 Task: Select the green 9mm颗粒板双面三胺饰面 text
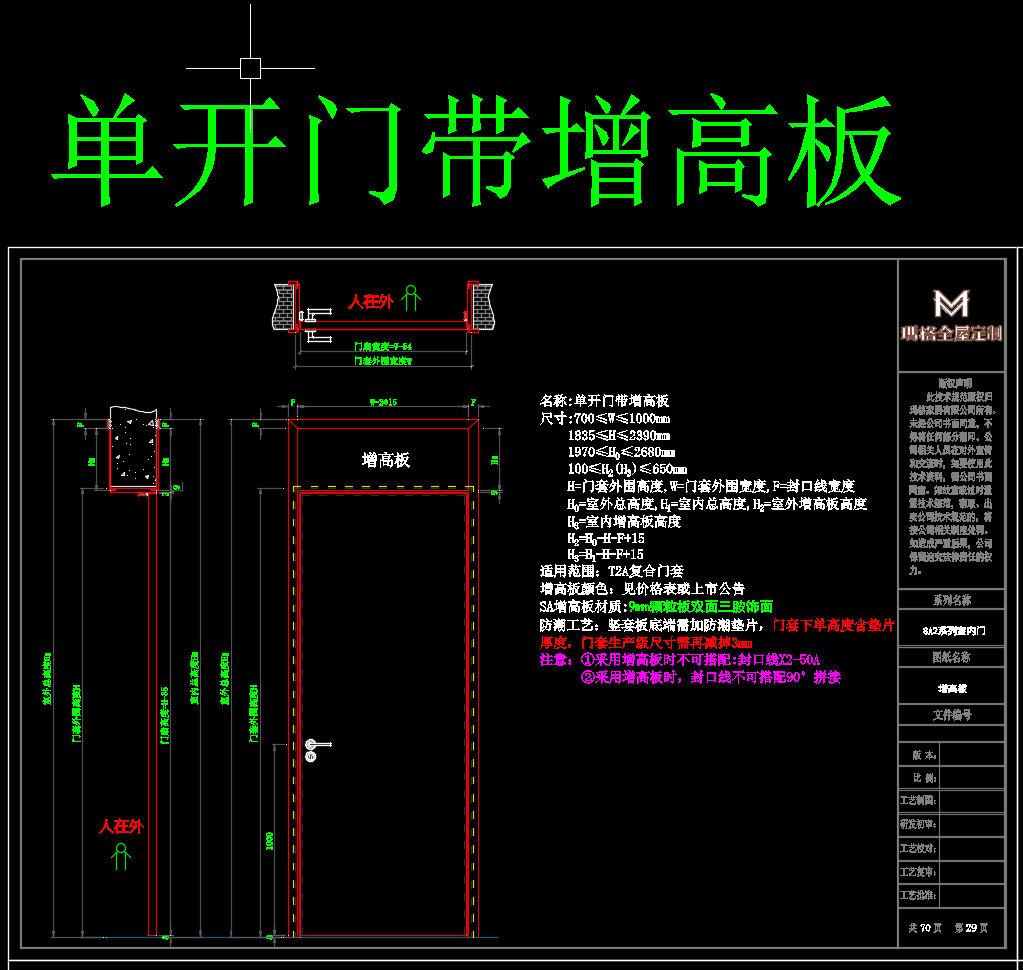tap(700, 607)
